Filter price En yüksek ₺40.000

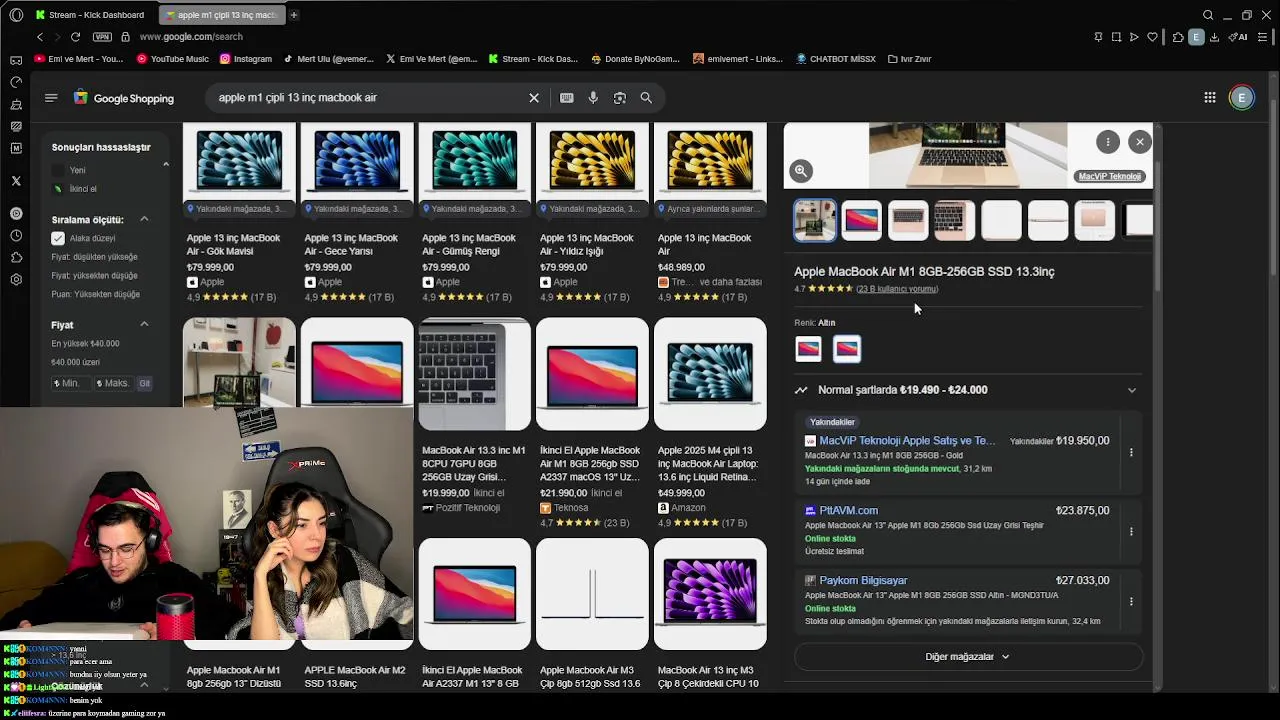coord(85,344)
